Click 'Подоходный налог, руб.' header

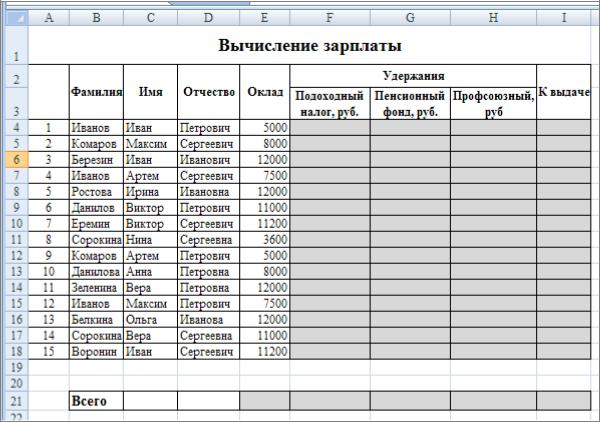(330, 103)
